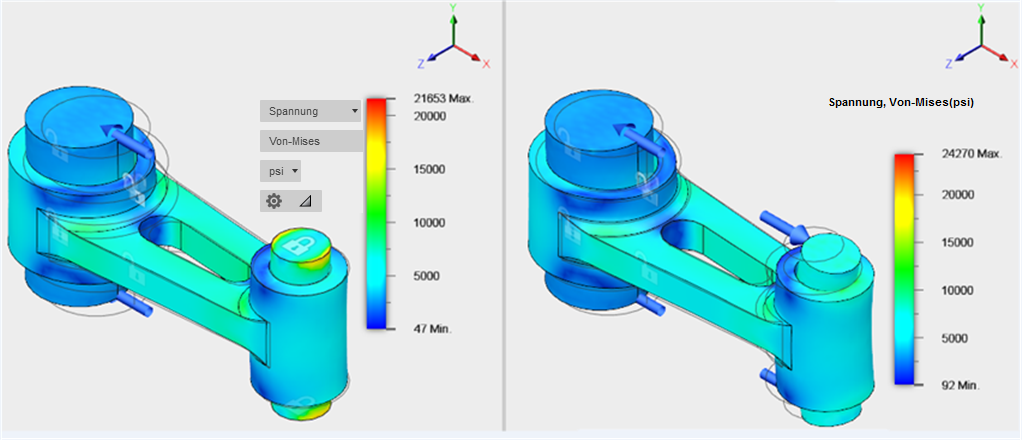Select the 47 Min. legend value
This screenshot has height=440, width=1022.
(x=431, y=329)
